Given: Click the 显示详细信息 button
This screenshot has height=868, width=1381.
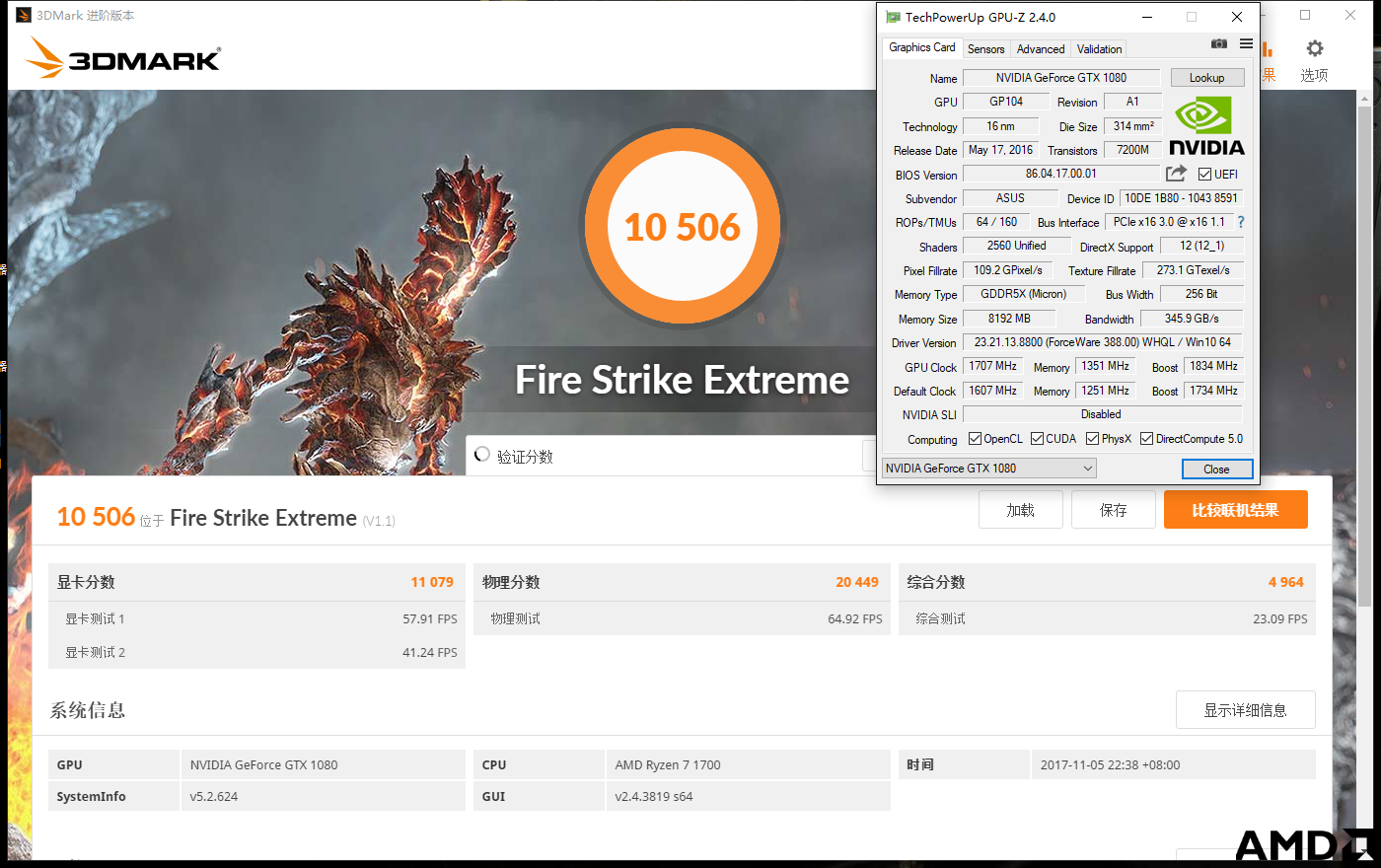Looking at the screenshot, I should [1245, 710].
